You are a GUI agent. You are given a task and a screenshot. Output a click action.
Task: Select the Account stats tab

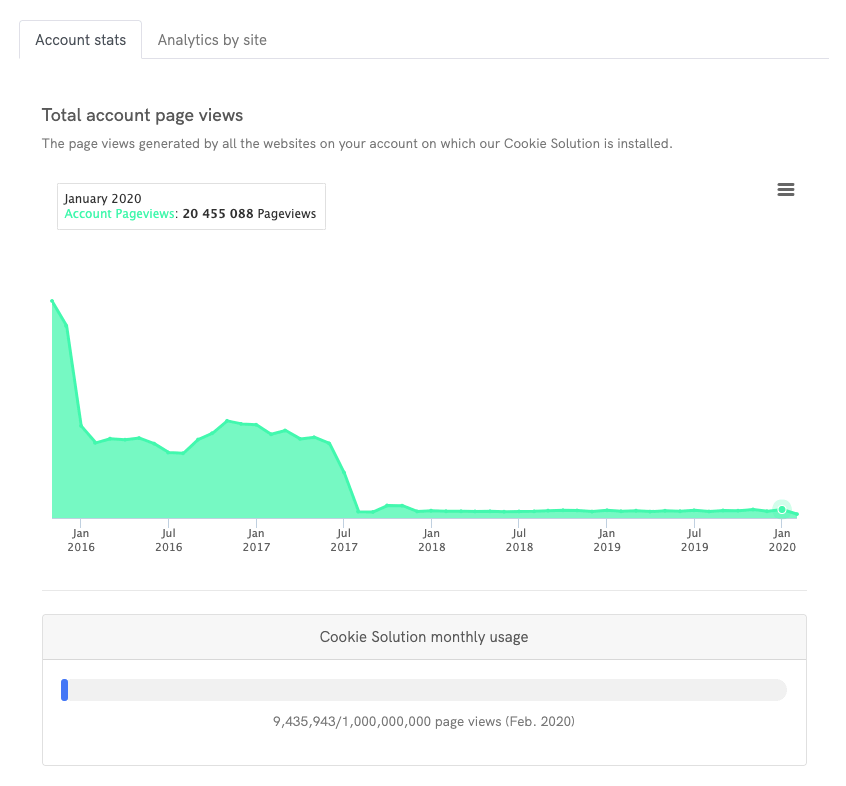tap(80, 40)
